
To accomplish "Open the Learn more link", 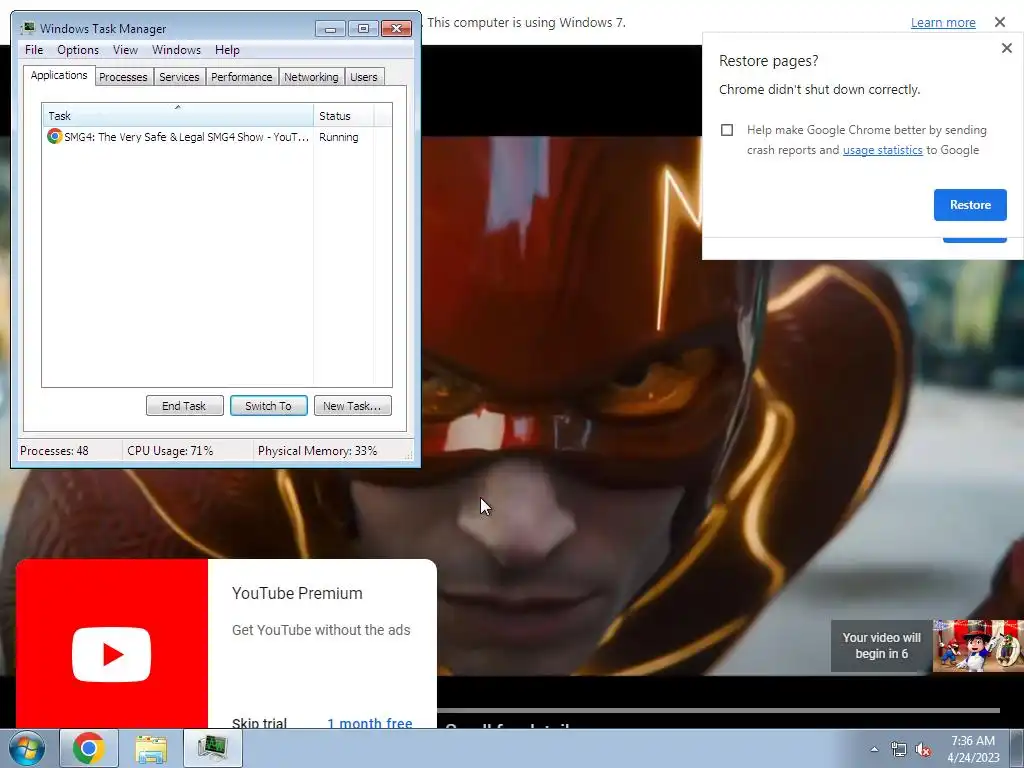I will click(943, 23).
